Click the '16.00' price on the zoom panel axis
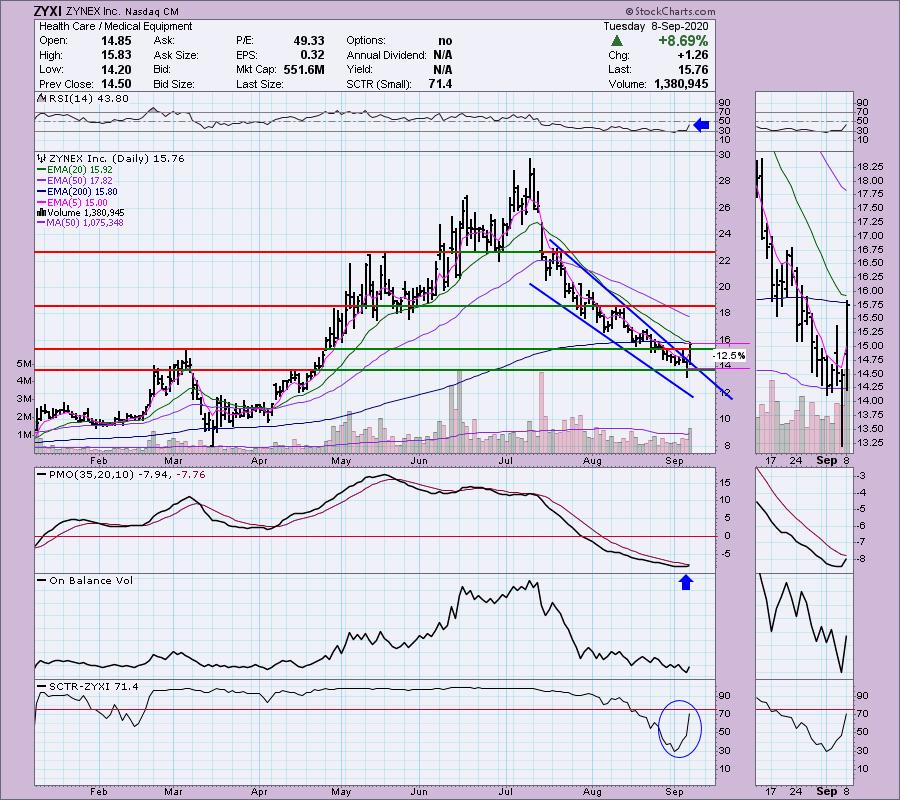The image size is (900, 800). click(x=870, y=290)
